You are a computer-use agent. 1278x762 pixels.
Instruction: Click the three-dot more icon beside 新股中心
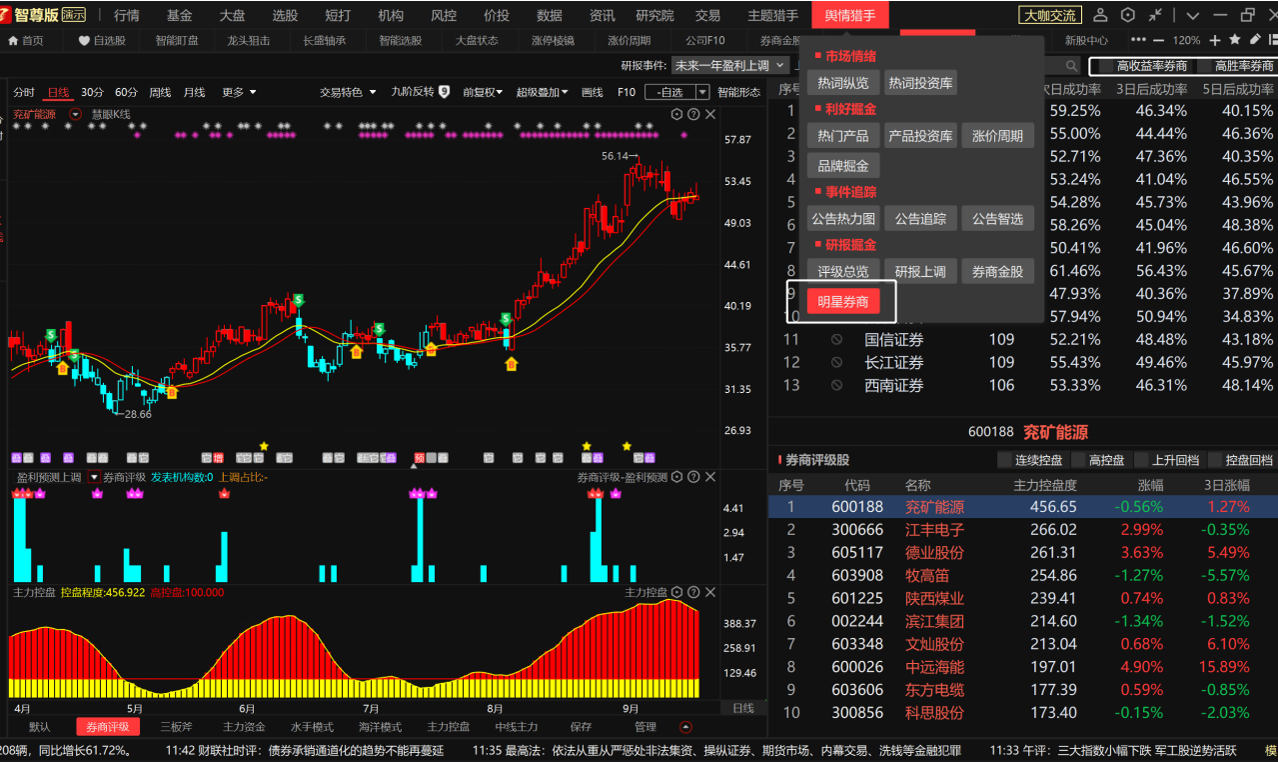pos(1138,40)
